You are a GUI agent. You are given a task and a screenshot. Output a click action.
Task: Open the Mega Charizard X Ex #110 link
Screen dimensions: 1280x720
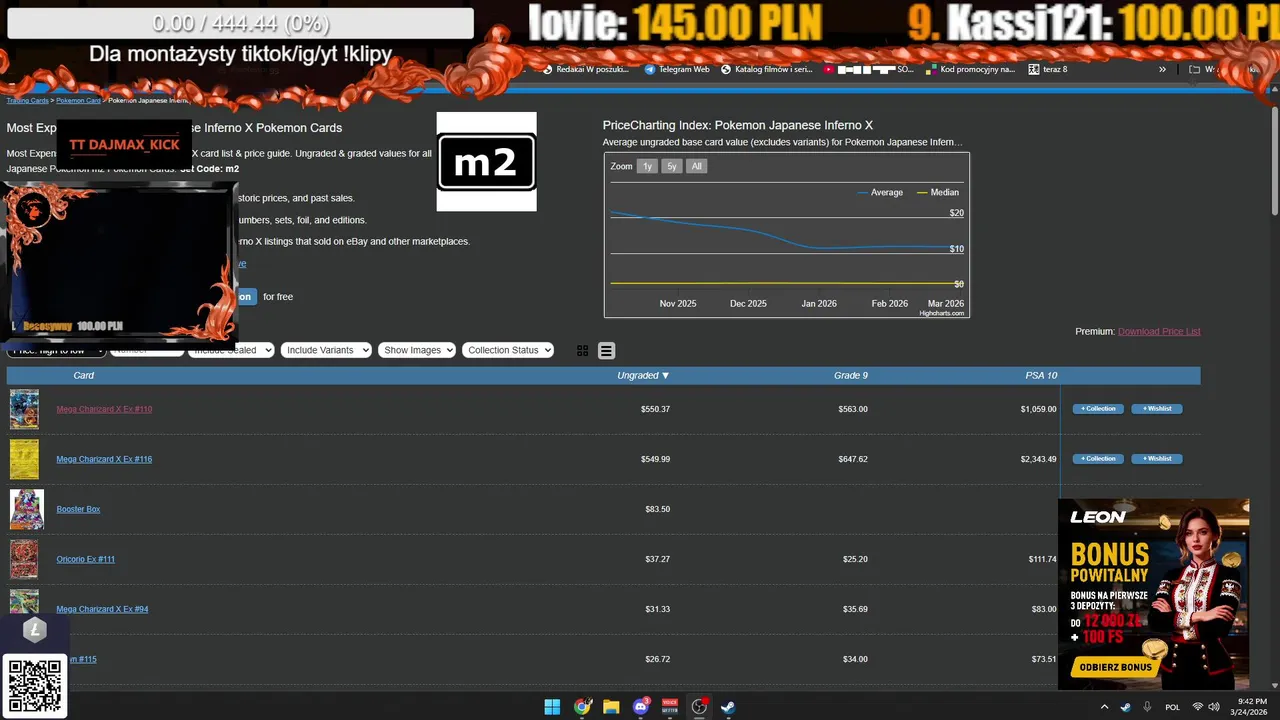pyautogui.click(x=104, y=409)
